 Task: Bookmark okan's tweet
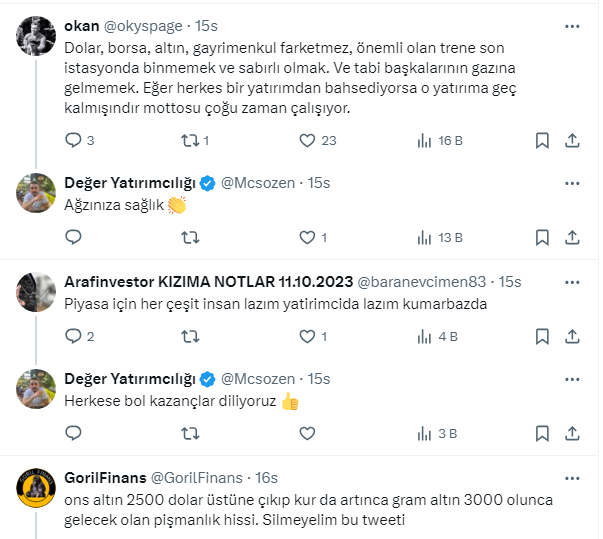pyautogui.click(x=542, y=141)
